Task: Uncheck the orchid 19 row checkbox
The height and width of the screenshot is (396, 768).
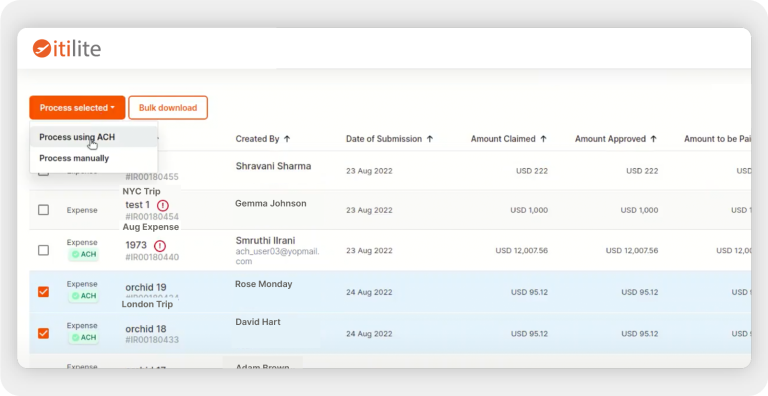Action: (x=44, y=292)
